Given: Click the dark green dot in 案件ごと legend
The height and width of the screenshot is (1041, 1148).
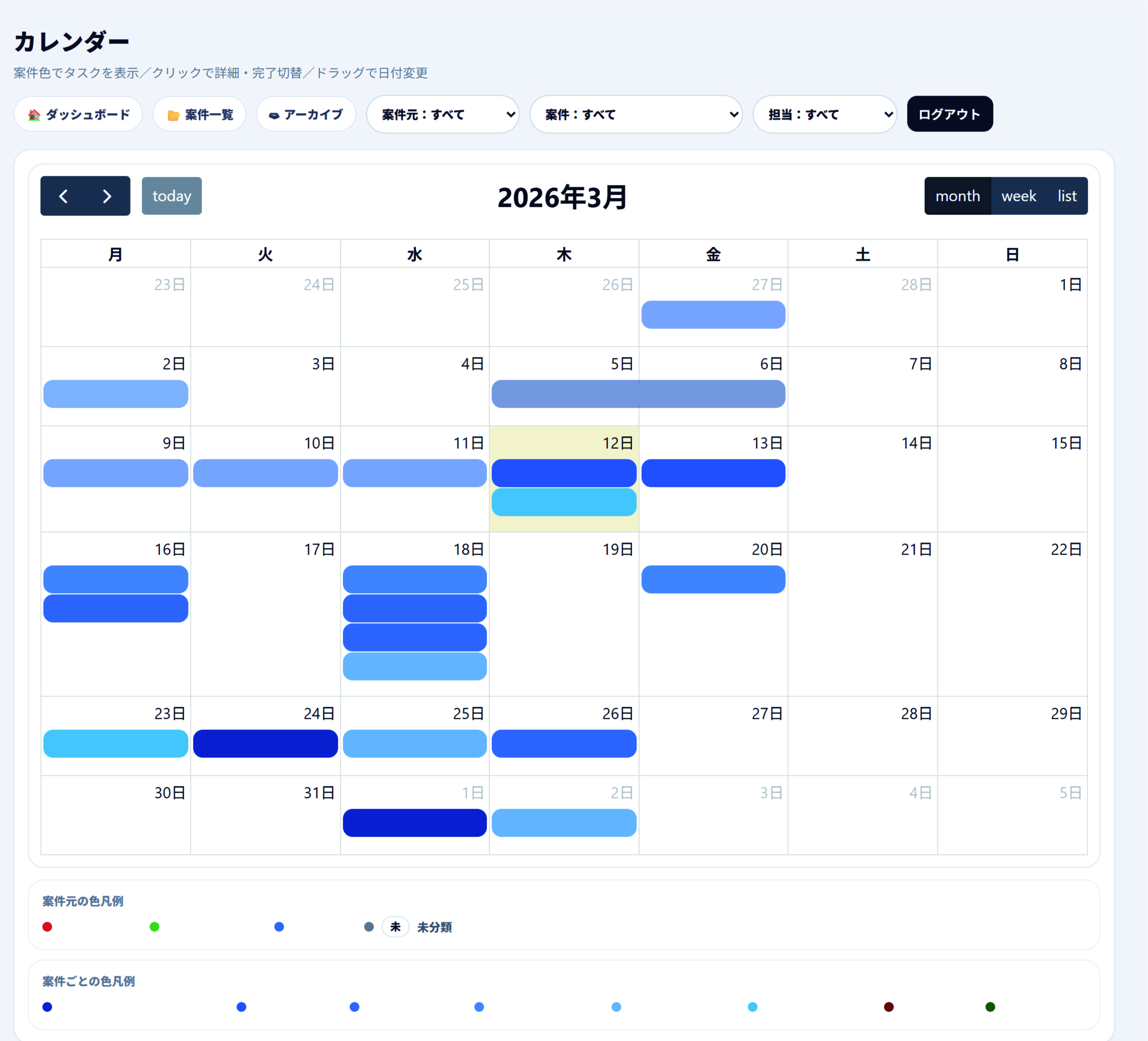Looking at the screenshot, I should tap(990, 1007).
